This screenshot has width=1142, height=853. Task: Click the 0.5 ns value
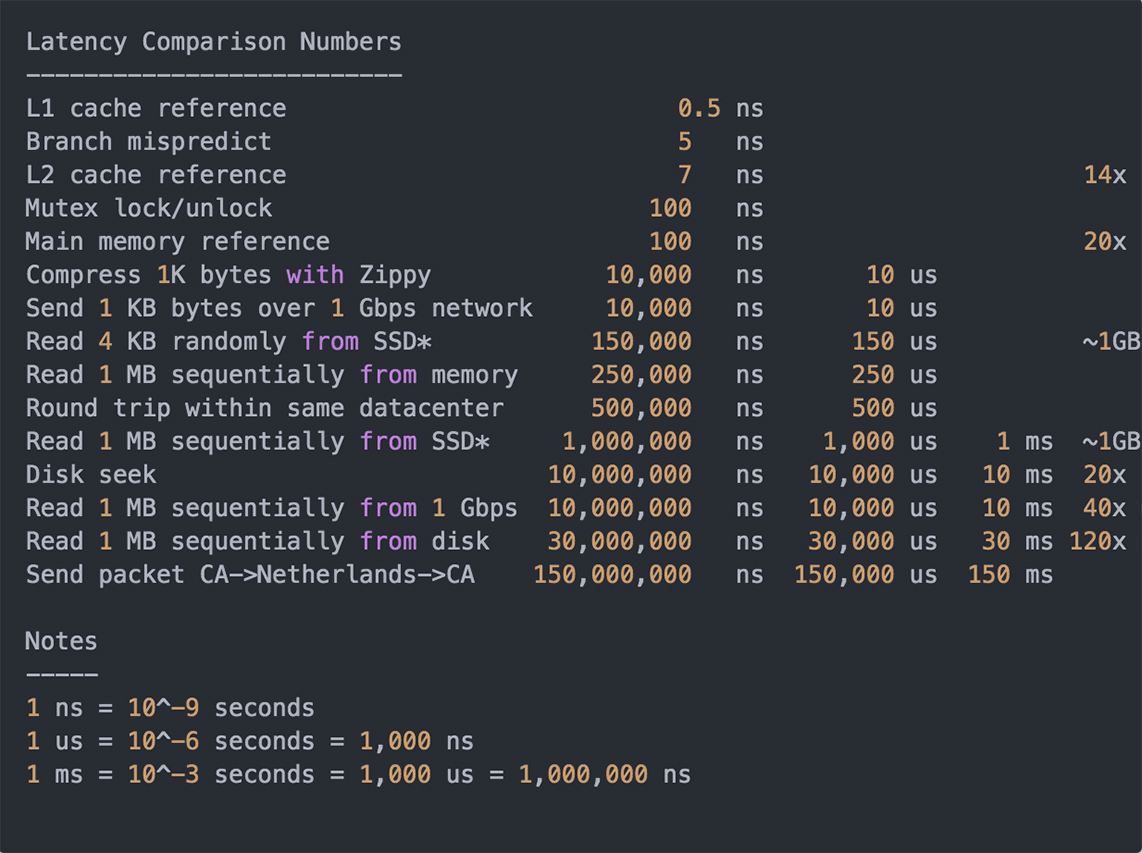[x=699, y=108]
